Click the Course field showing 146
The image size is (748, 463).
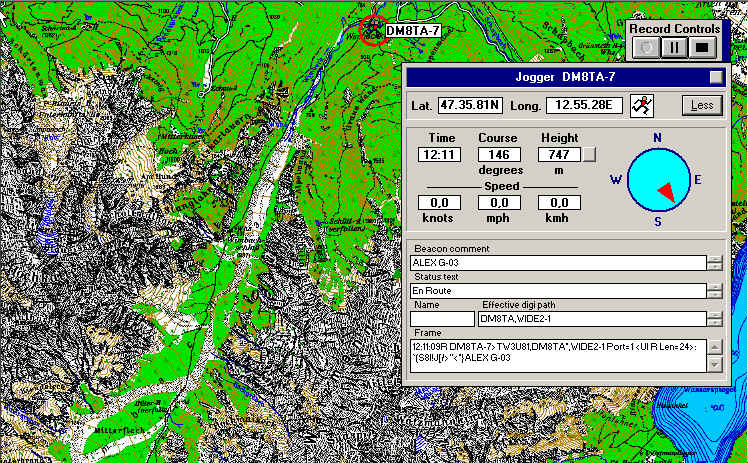[x=499, y=154]
